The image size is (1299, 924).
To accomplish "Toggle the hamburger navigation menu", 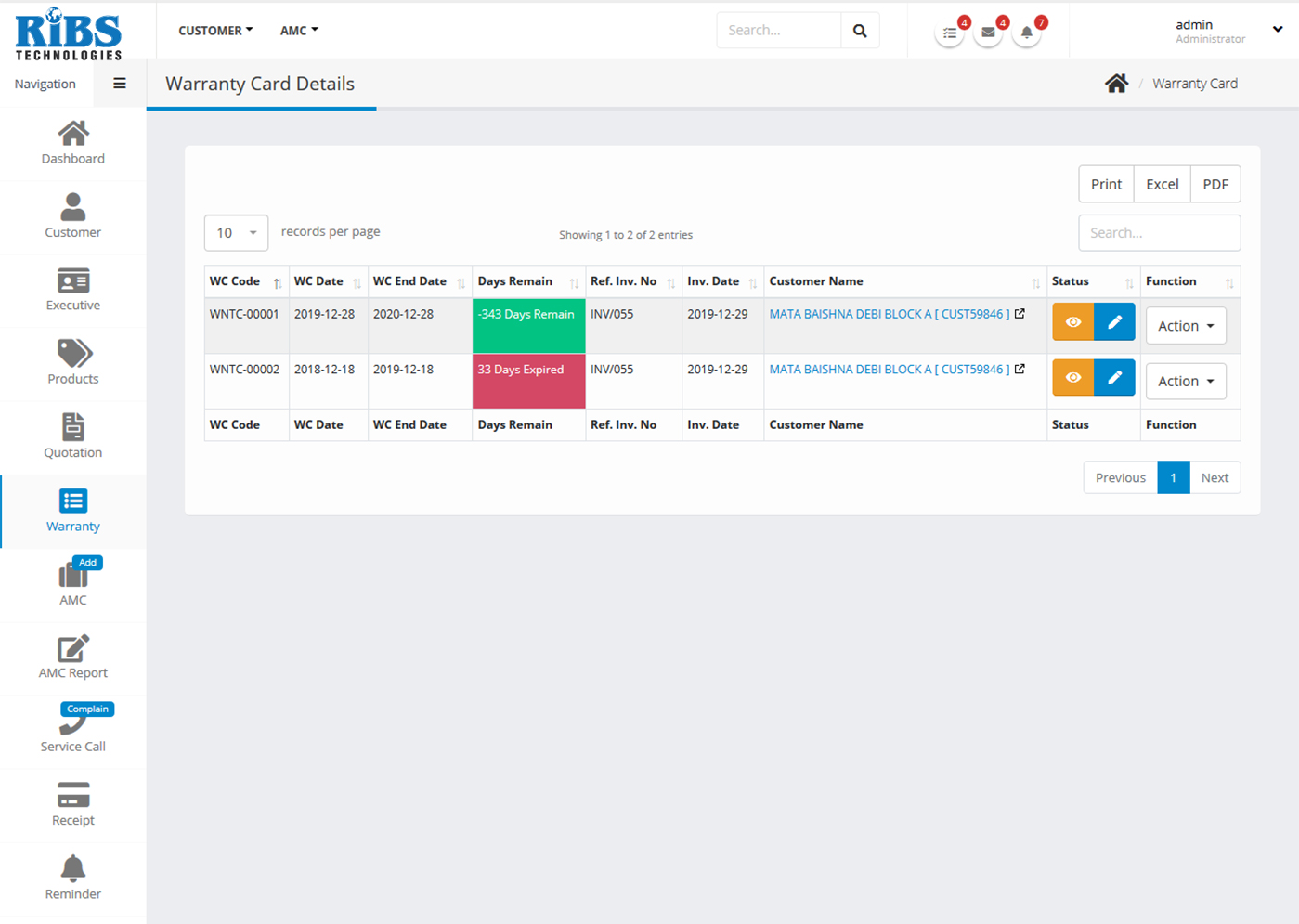I will [120, 84].
